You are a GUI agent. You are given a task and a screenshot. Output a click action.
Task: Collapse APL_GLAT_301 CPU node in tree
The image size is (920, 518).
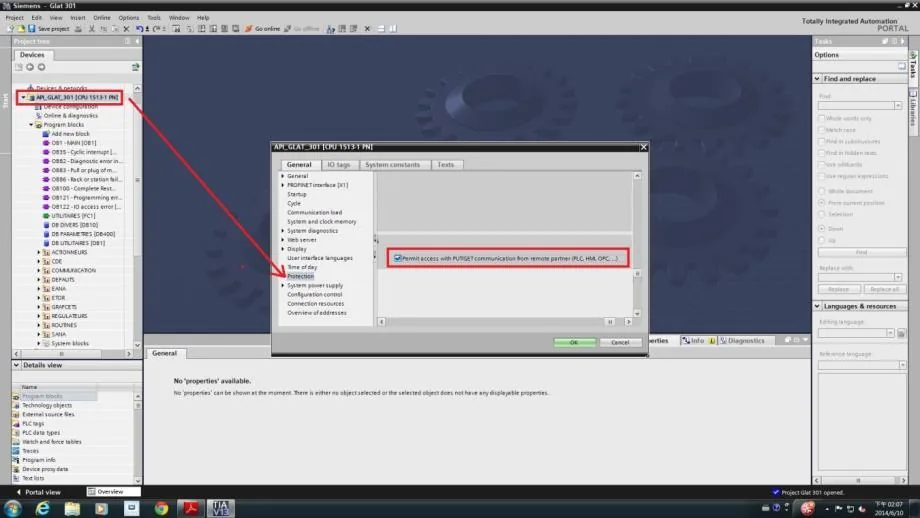tap(23, 97)
